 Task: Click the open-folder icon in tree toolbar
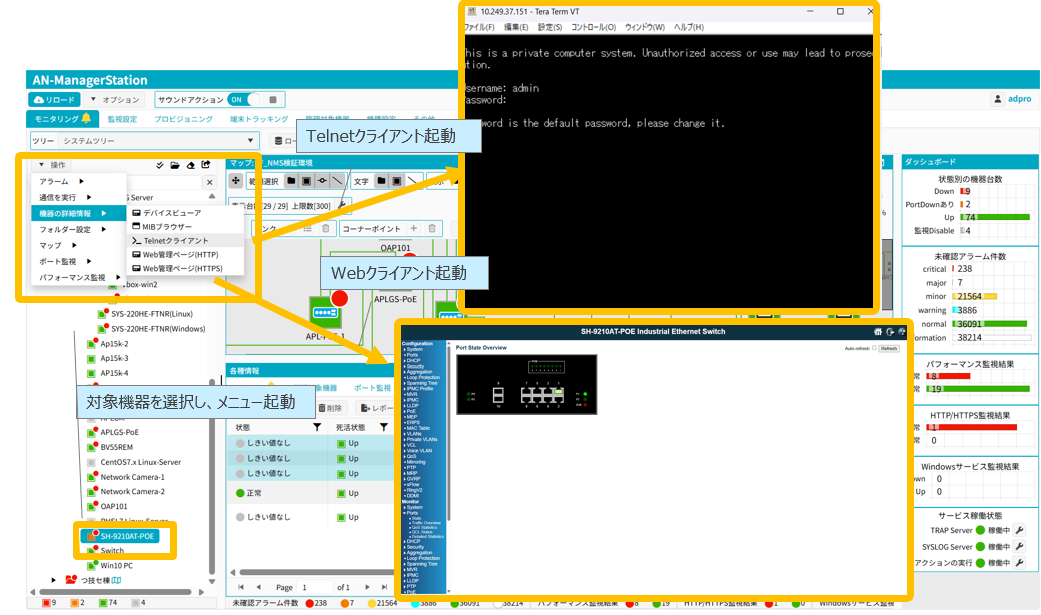pyautogui.click(x=175, y=165)
